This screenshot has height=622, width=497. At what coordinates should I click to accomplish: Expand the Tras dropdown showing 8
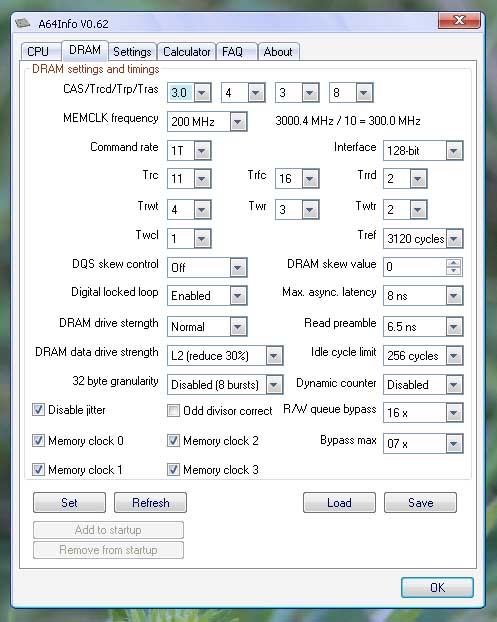coord(364,93)
